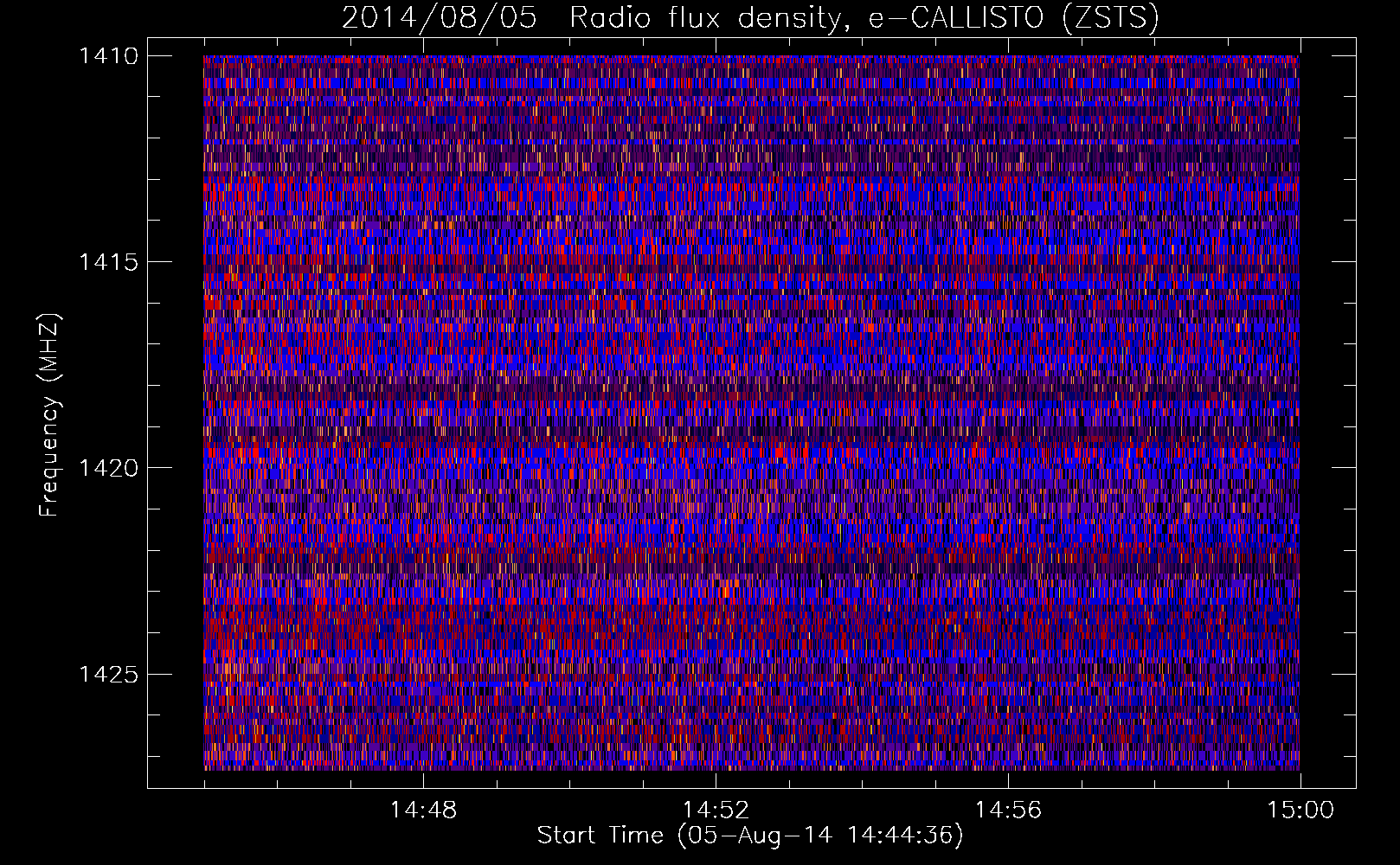Click the 1420 frequency tick label
This screenshot has width=1400, height=865.
pos(108,468)
